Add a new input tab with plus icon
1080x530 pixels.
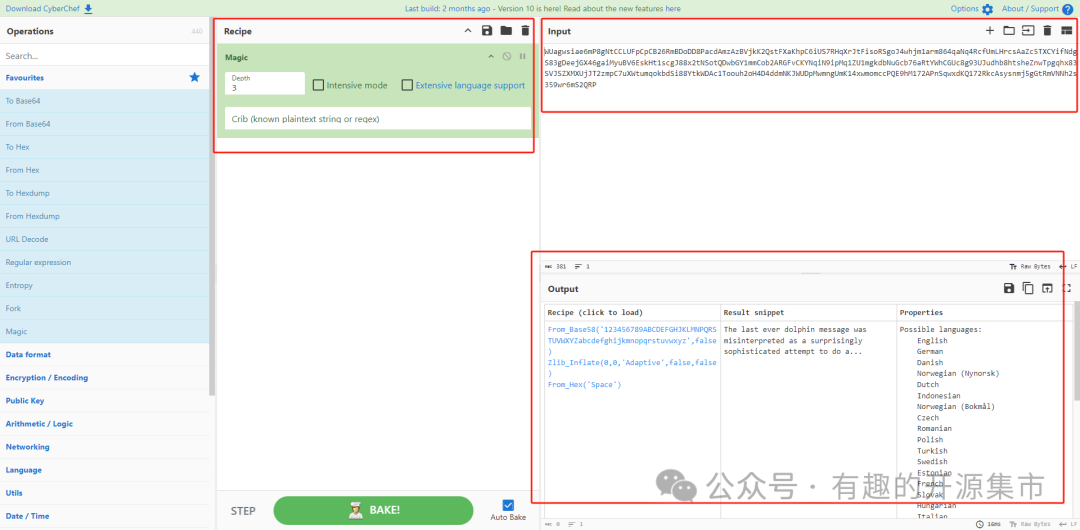coord(990,31)
